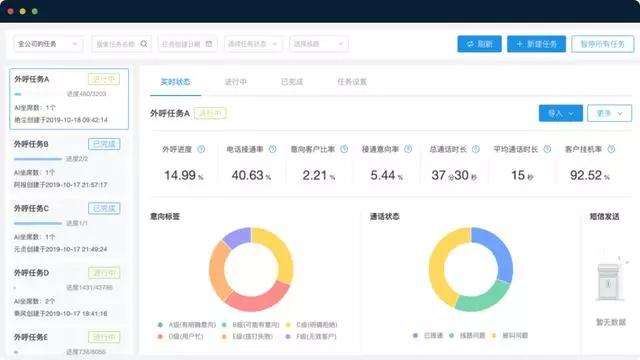Click the red segment of the 意向标签 donut chart
The image size is (640, 360).
click(257, 298)
